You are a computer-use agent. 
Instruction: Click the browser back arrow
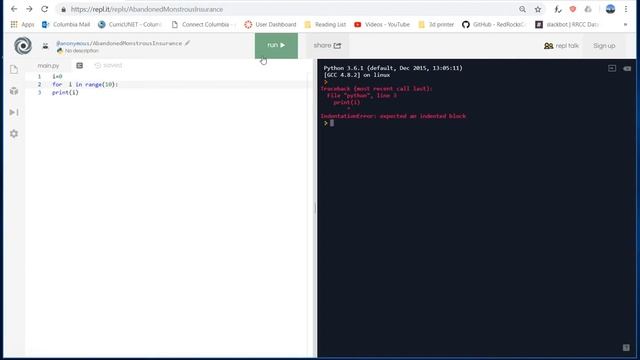(14, 9)
